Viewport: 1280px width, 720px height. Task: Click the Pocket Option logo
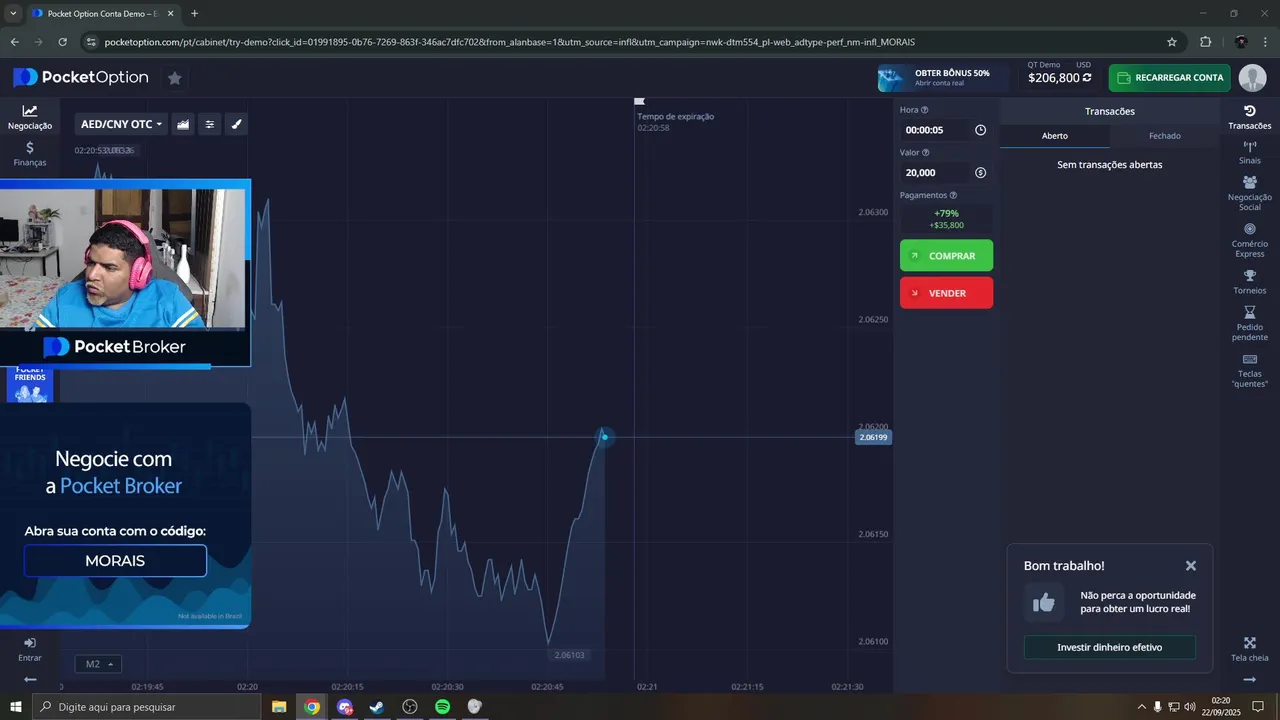pyautogui.click(x=81, y=78)
